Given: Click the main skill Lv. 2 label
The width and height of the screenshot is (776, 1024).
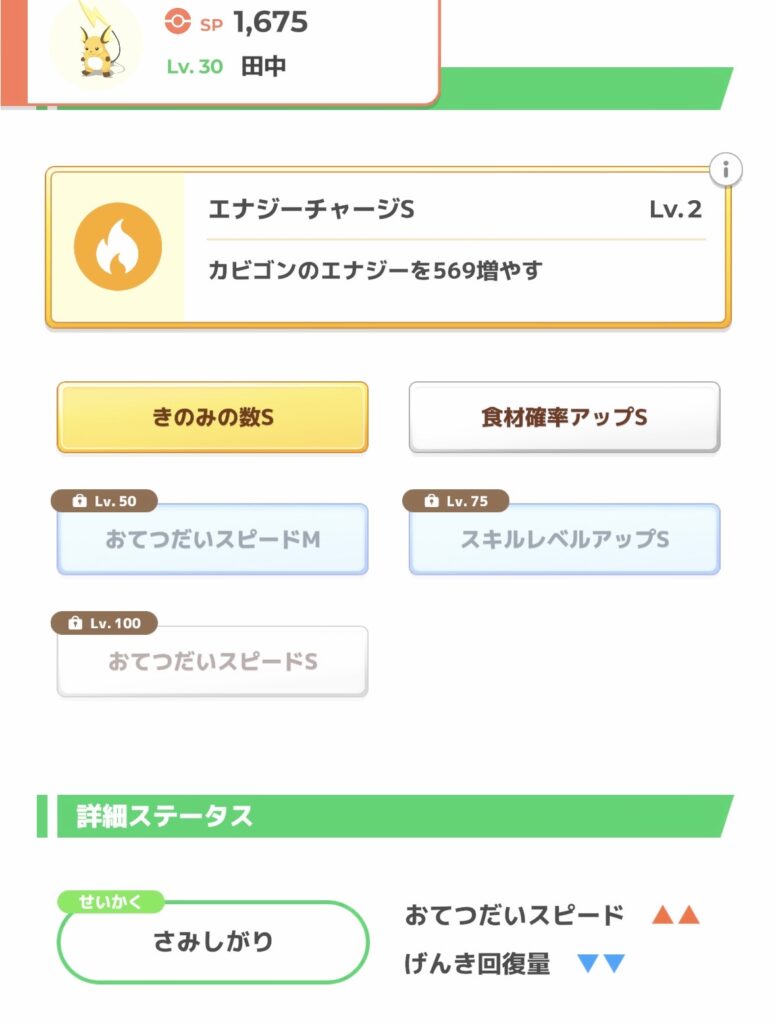Looking at the screenshot, I should (675, 210).
